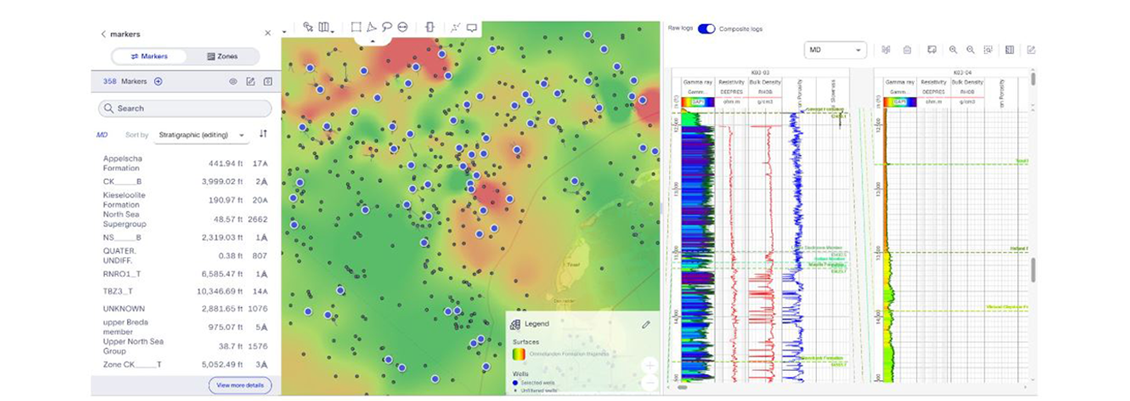This screenshot has width=1130, height=401.
Task: Toggle markers visibility with the eye icon
Action: click(233, 81)
